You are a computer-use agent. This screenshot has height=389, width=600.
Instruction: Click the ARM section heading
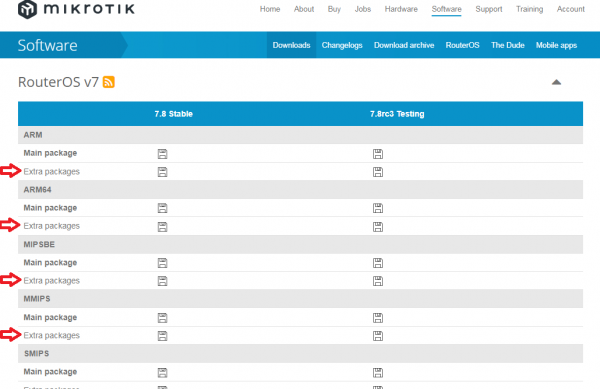[33, 135]
